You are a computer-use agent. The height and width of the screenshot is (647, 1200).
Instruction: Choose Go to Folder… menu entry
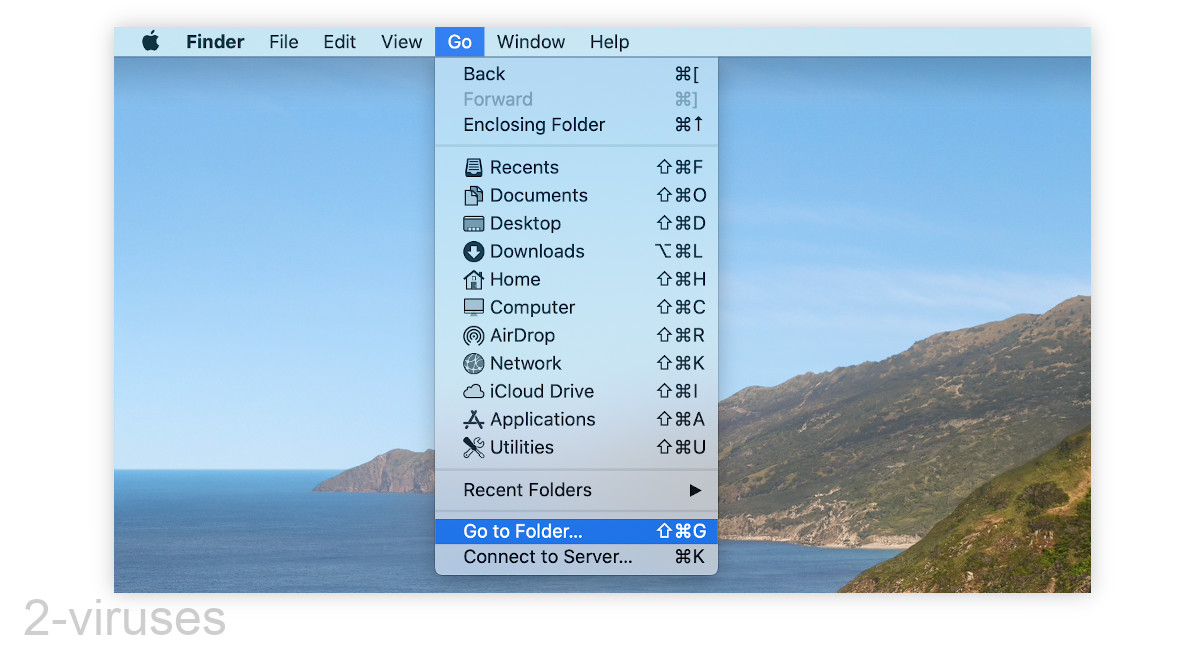click(x=523, y=532)
